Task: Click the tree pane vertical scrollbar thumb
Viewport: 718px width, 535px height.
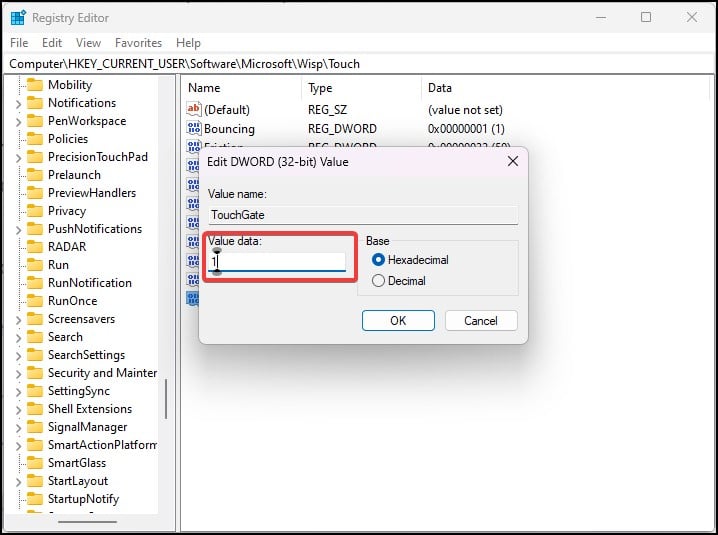Action: [x=166, y=399]
